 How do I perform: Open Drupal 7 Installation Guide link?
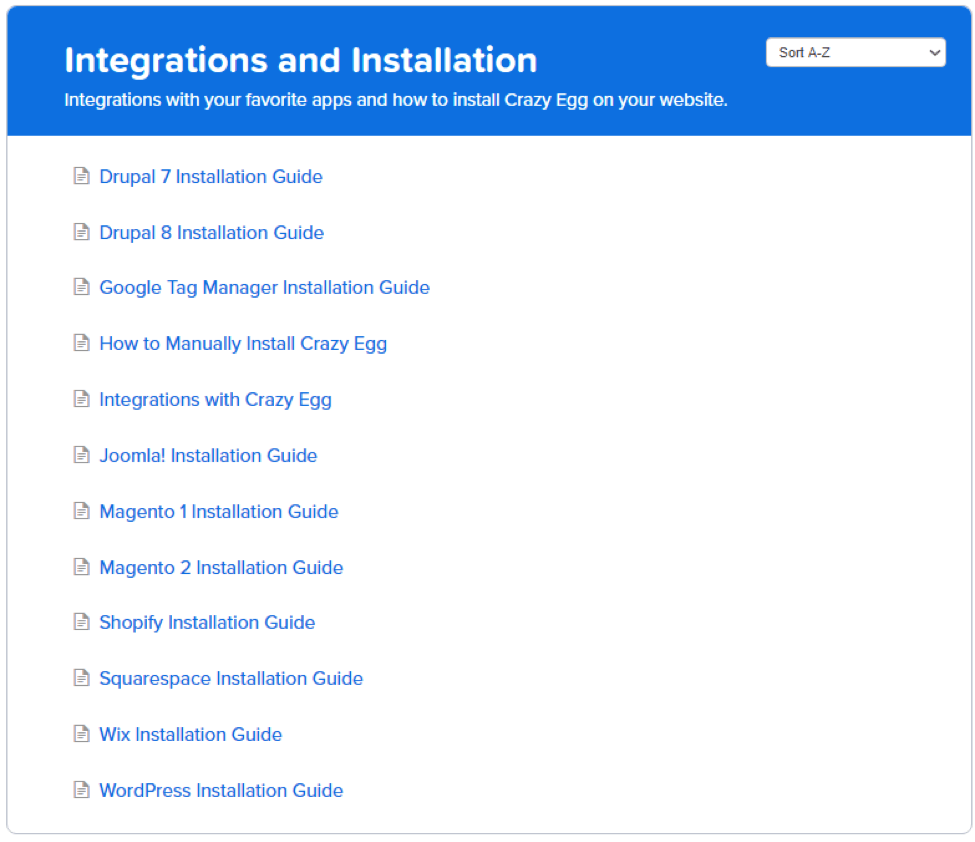(x=211, y=177)
